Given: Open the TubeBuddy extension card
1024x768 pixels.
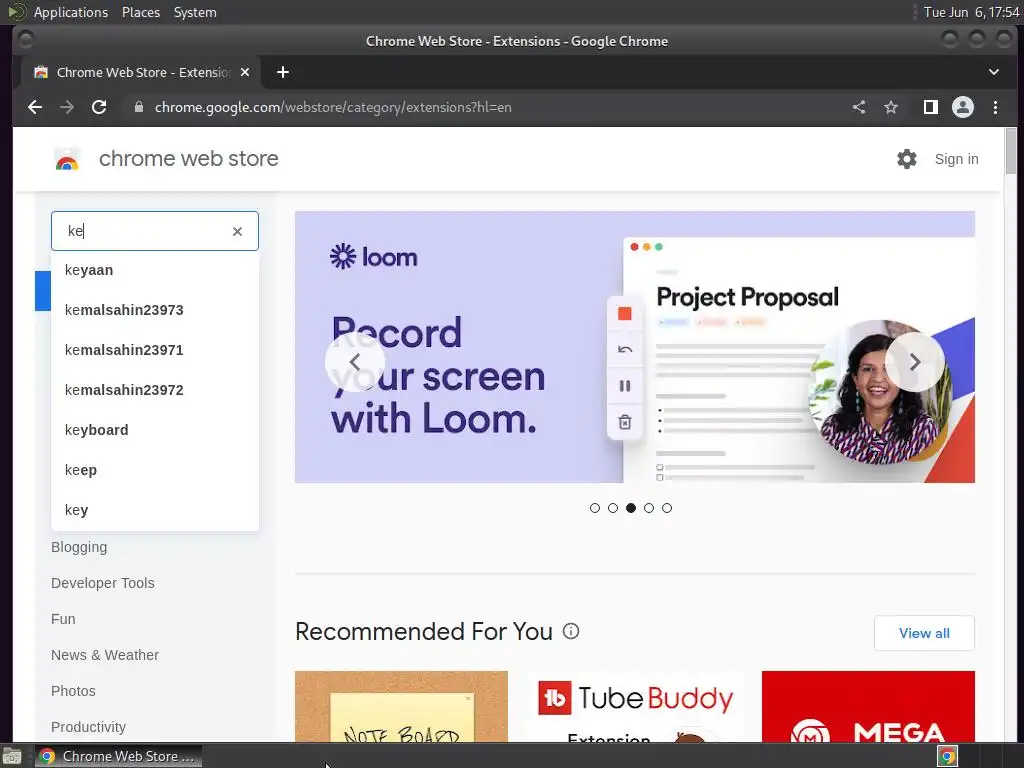Looking at the screenshot, I should pyautogui.click(x=635, y=707).
